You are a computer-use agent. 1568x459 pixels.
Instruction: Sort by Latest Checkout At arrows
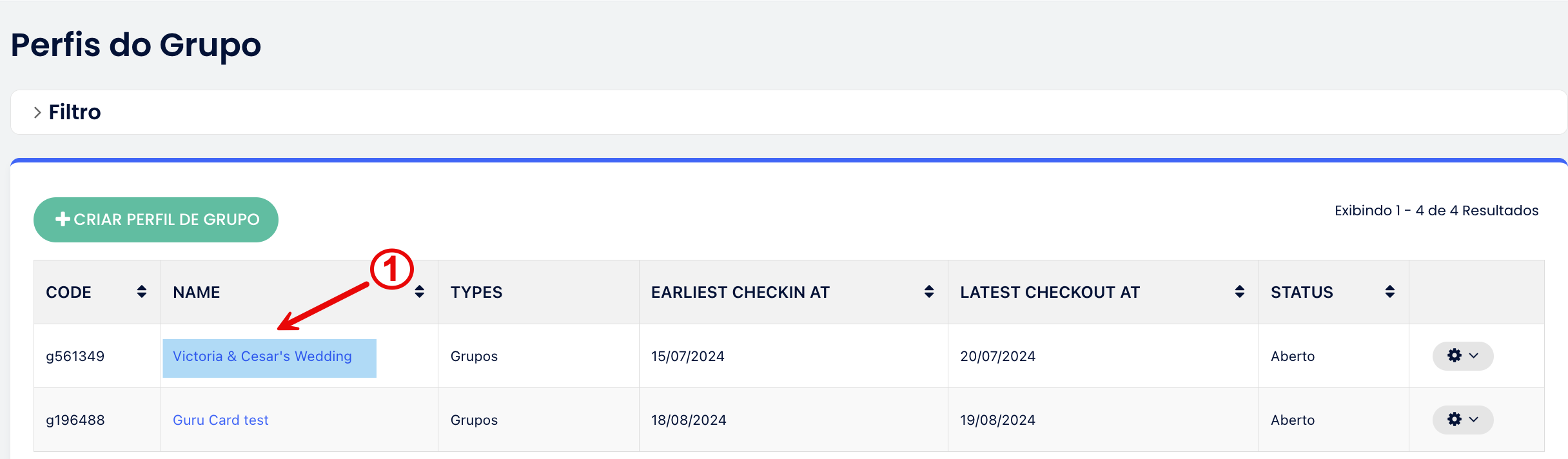[1240, 292]
